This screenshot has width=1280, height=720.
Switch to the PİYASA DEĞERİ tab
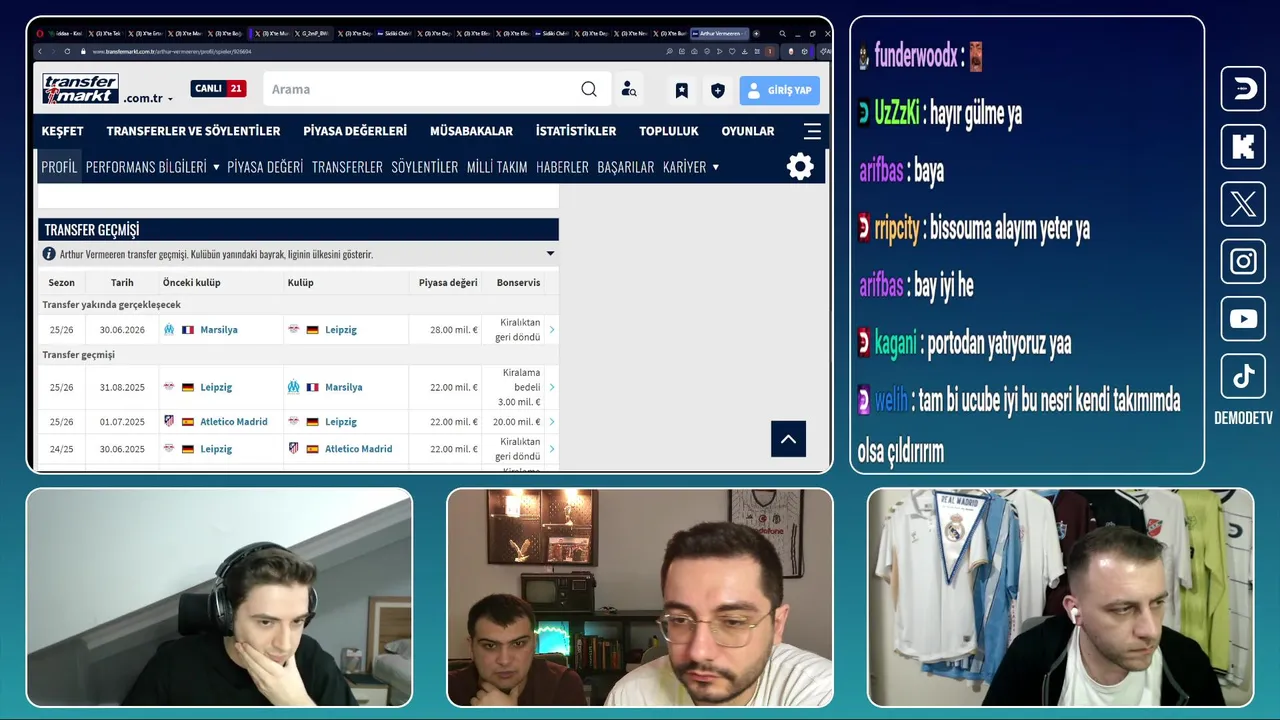265,167
